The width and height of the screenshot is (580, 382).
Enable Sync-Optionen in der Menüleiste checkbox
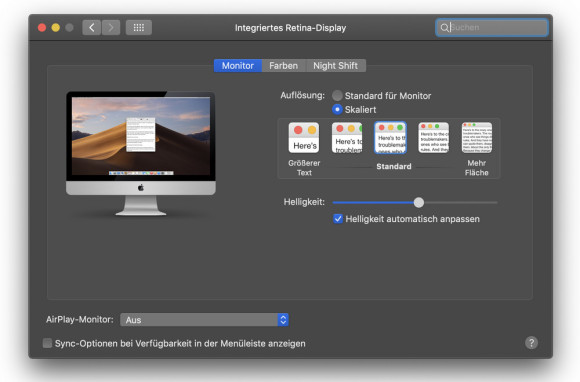click(x=47, y=343)
